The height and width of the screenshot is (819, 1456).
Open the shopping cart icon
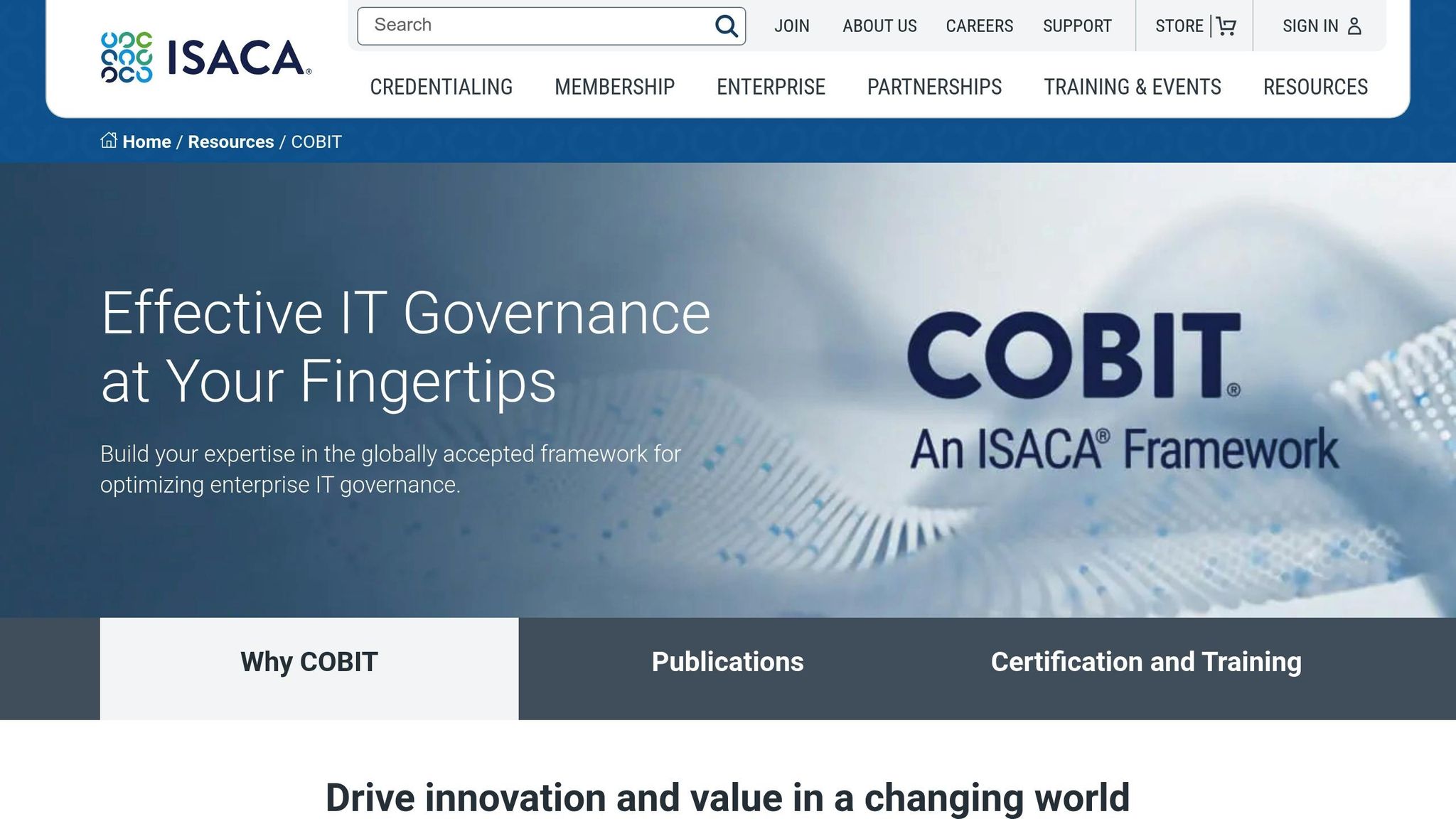[1227, 26]
